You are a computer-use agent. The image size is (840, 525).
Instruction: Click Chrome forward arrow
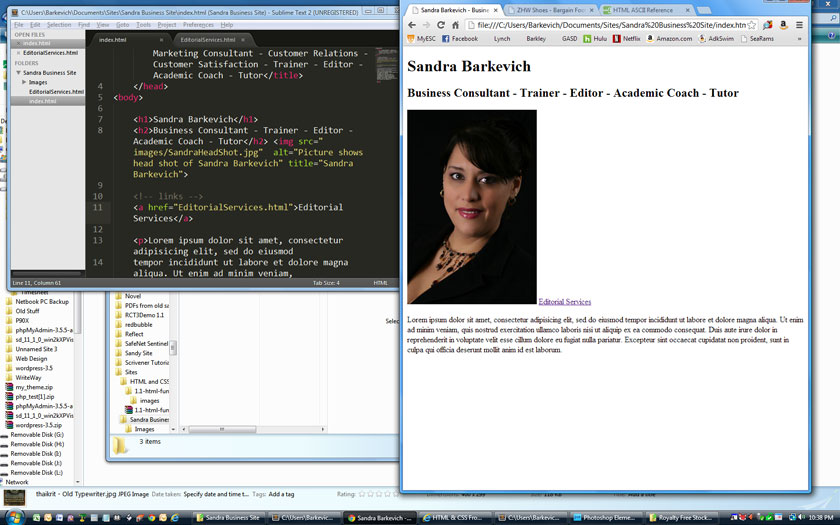(x=426, y=25)
